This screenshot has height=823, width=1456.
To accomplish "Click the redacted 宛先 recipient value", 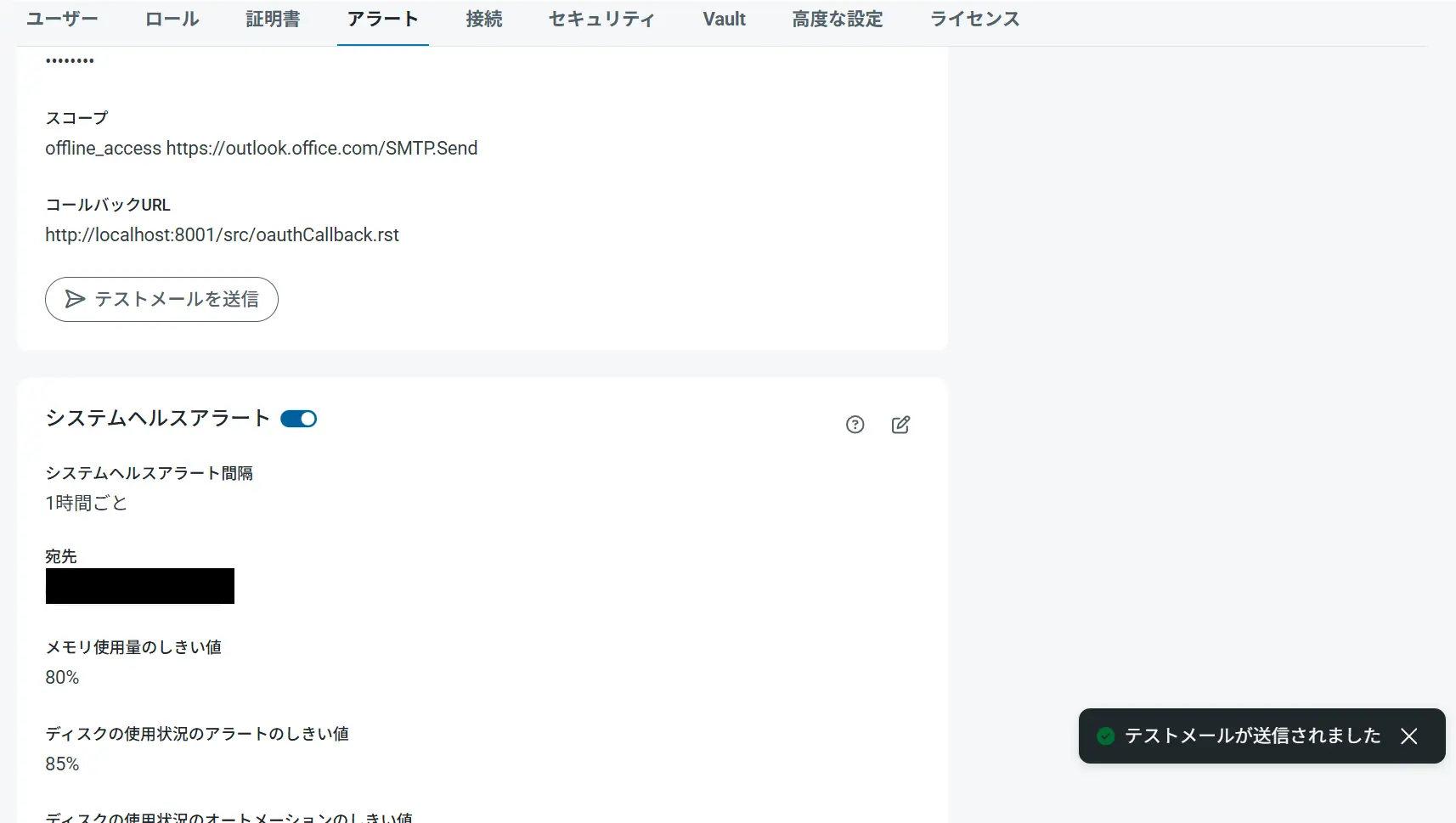I will (139, 586).
